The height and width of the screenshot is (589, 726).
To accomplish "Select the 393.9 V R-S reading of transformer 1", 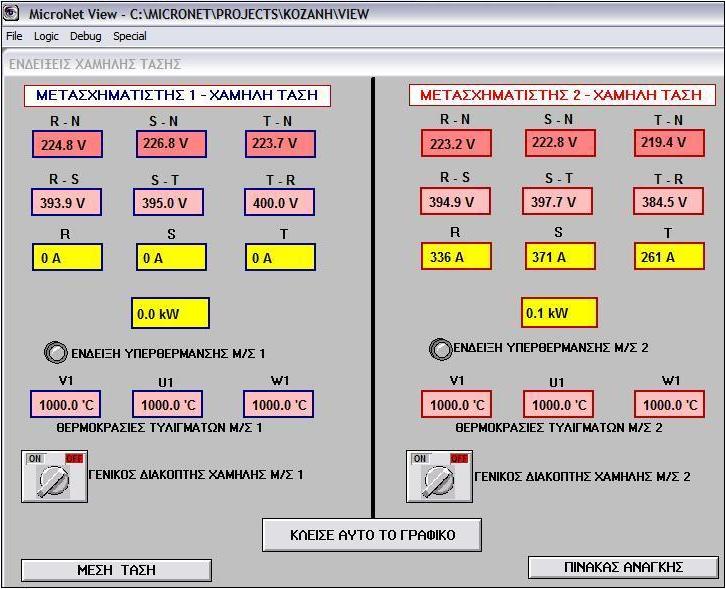I will pyautogui.click(x=66, y=202).
